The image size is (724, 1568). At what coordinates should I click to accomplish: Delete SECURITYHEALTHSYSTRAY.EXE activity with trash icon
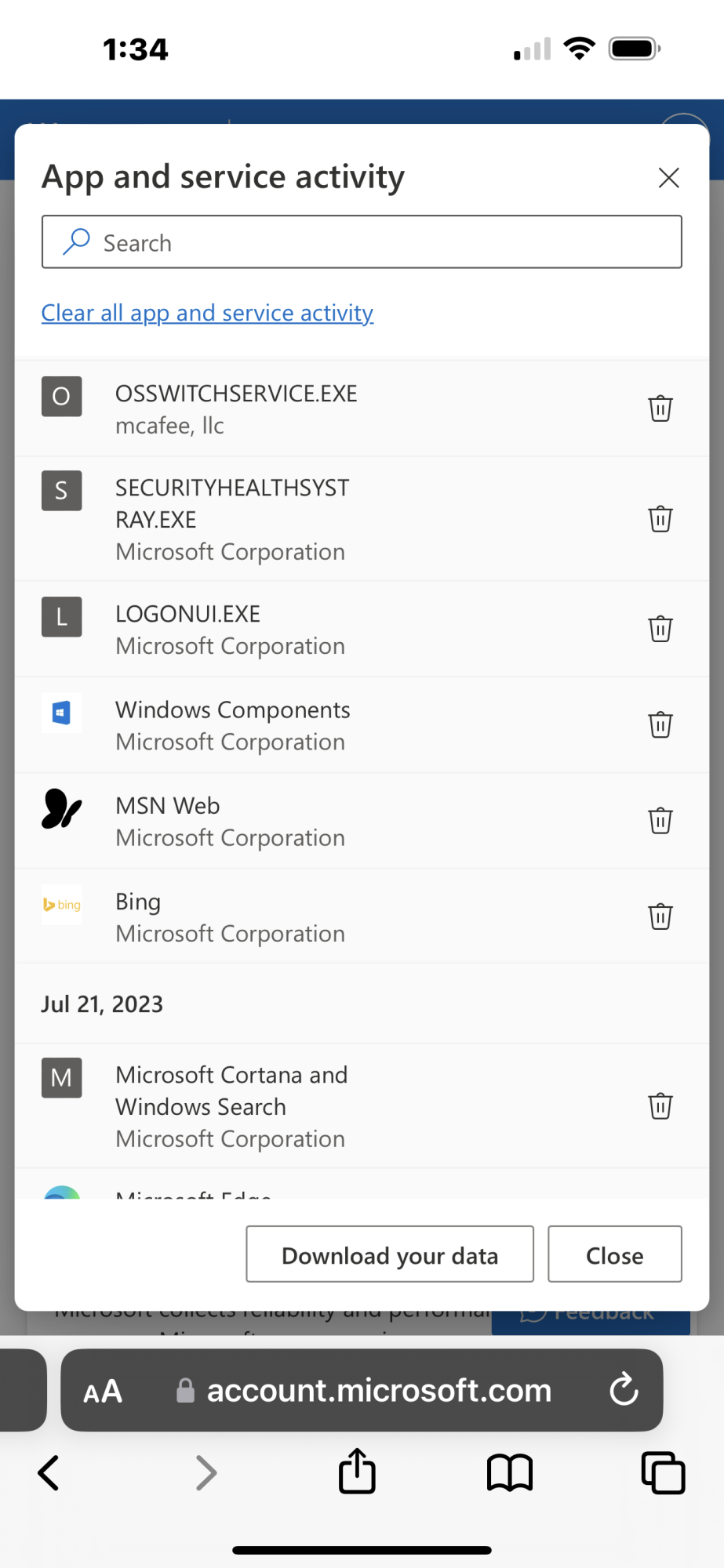point(660,519)
